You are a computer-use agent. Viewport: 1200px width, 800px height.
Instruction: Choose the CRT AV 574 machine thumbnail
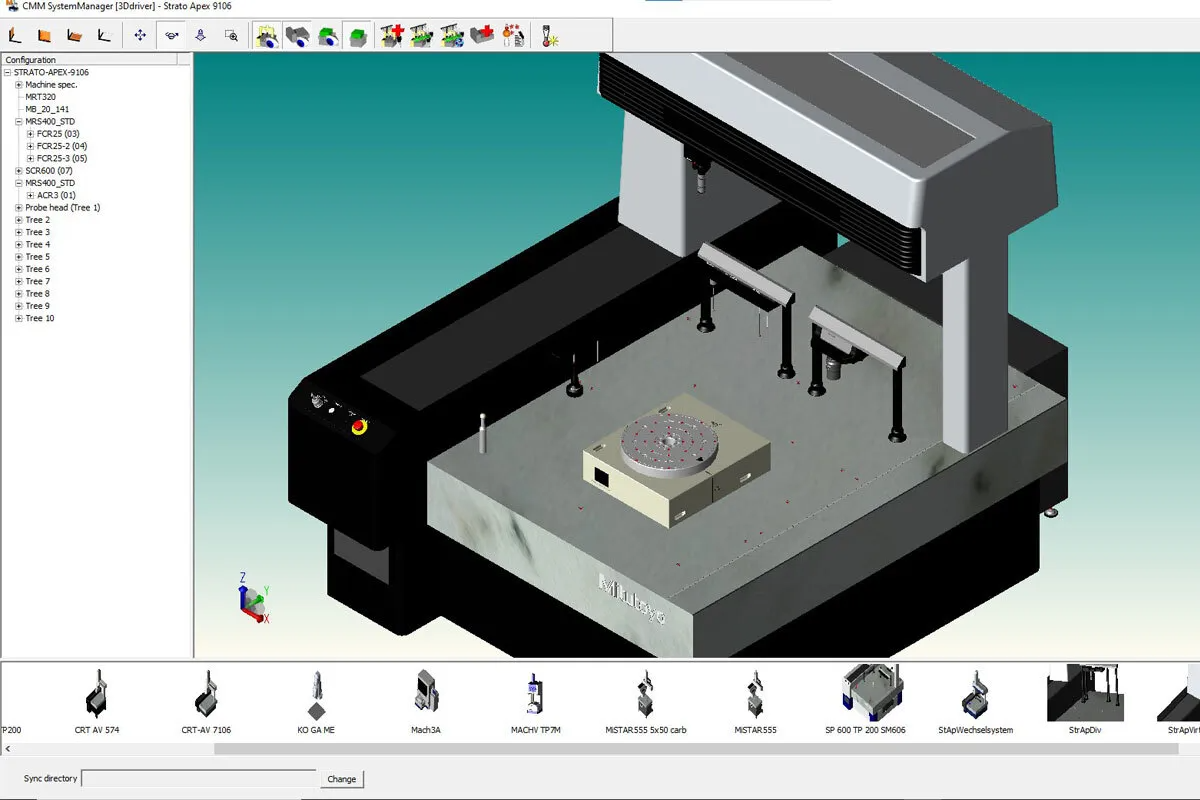(97, 695)
